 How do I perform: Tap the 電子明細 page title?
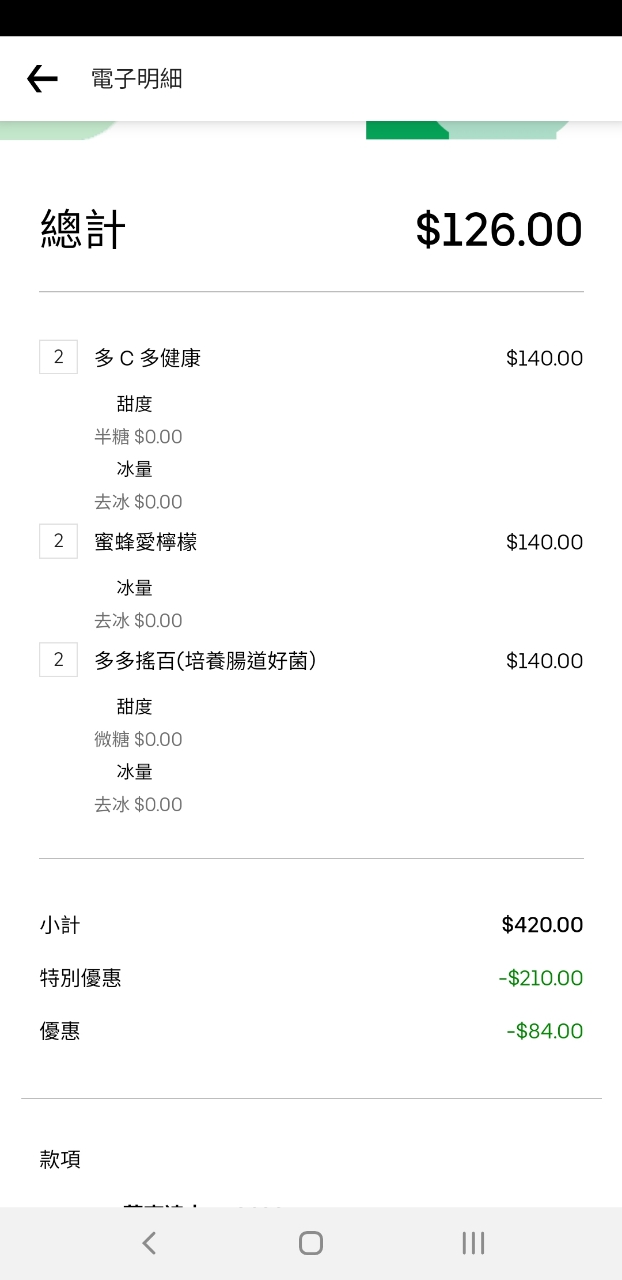click(137, 79)
